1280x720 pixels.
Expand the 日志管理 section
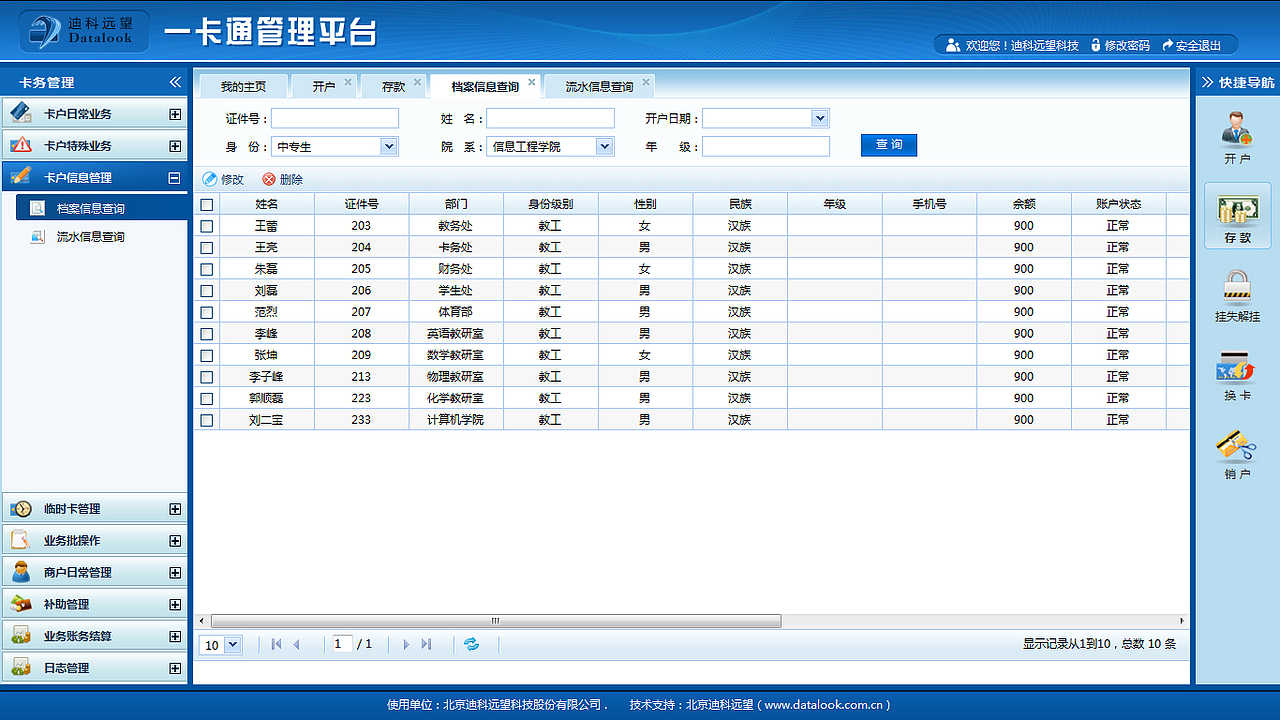click(175, 668)
